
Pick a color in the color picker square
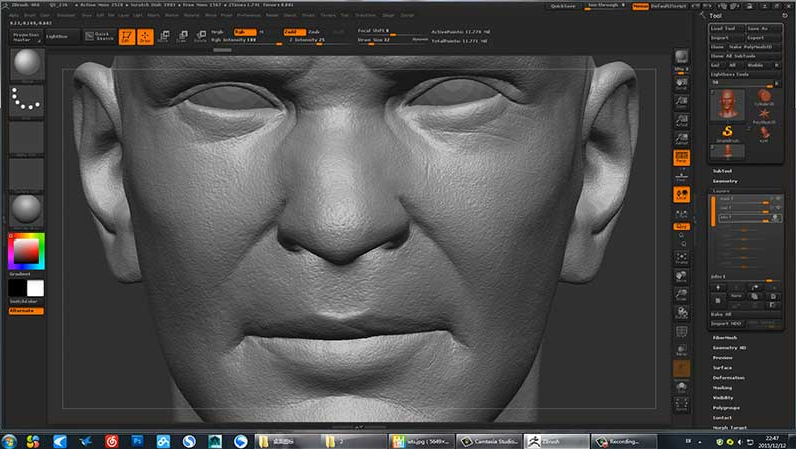26,251
